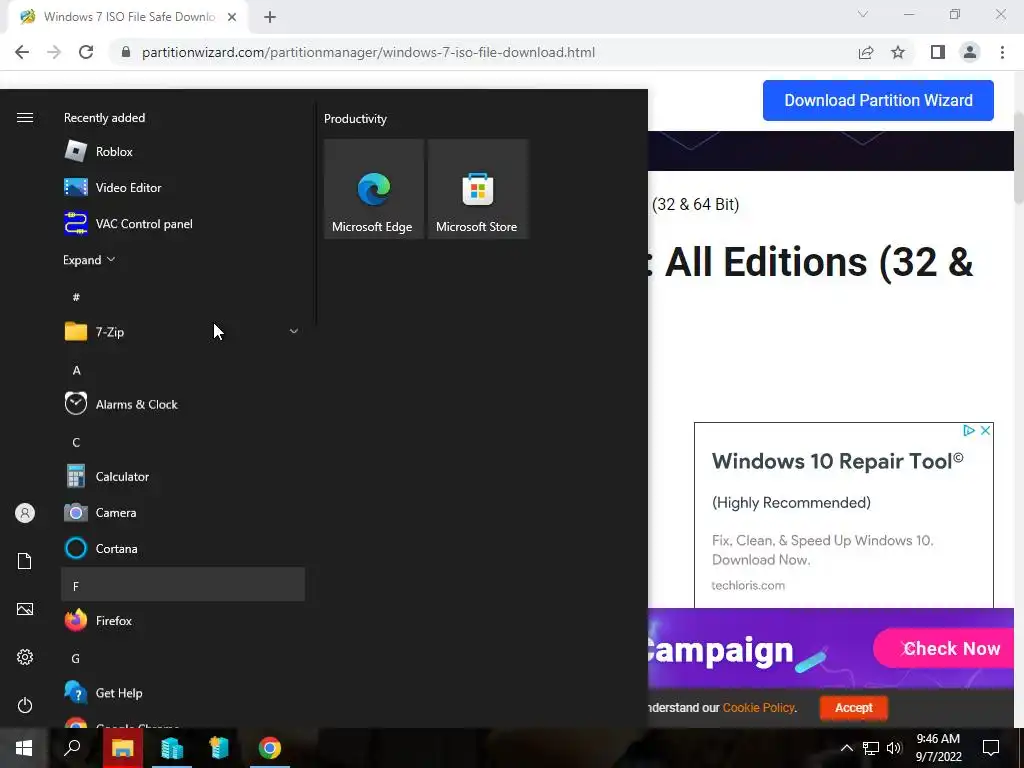Open Microsoft Store tile

click(x=477, y=189)
